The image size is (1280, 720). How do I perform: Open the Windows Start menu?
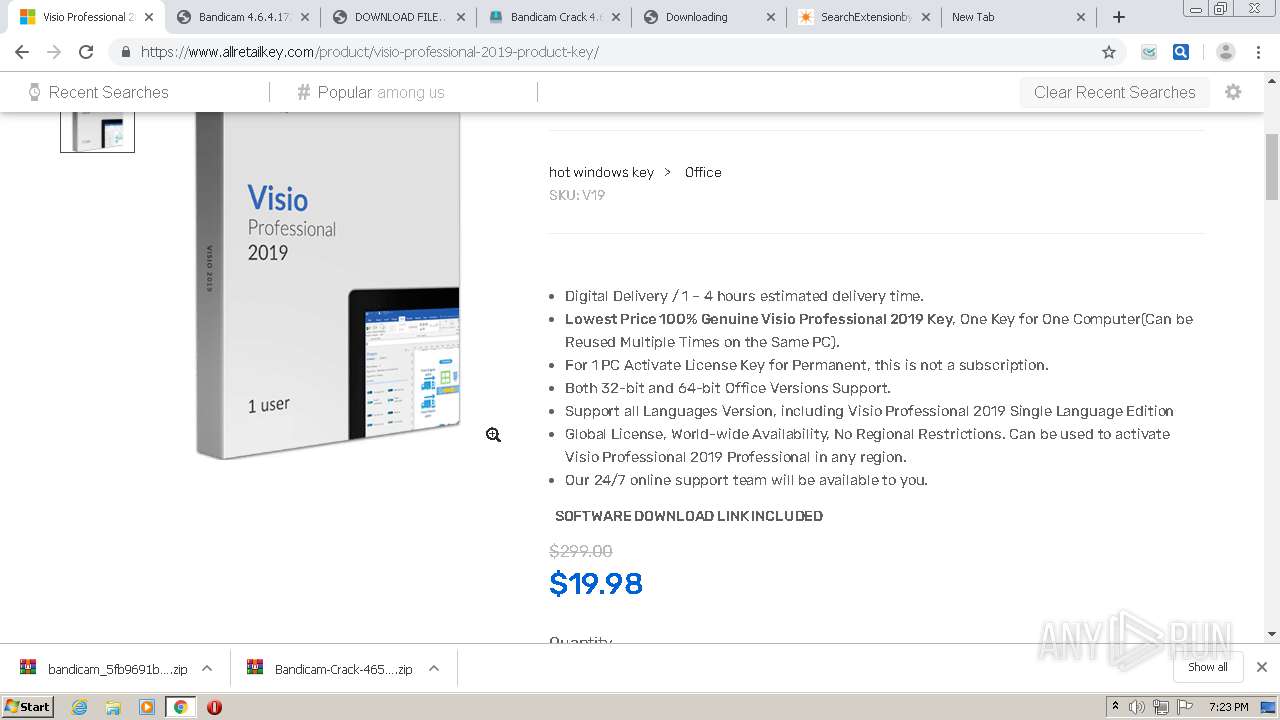[28, 707]
